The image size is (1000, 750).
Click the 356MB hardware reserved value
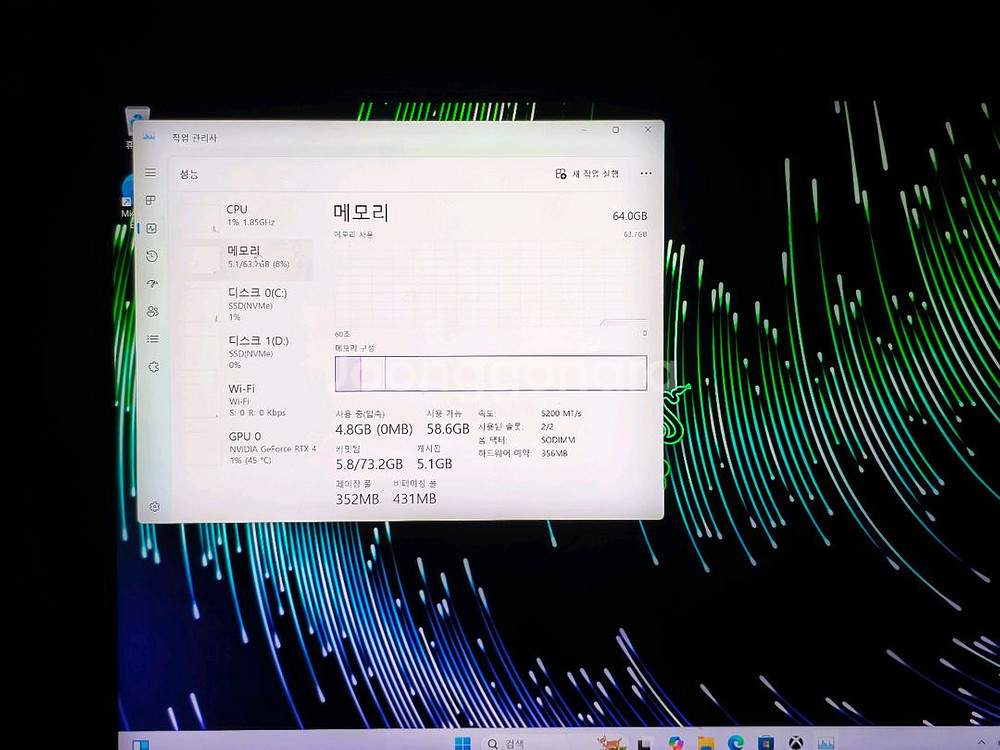pyautogui.click(x=554, y=453)
